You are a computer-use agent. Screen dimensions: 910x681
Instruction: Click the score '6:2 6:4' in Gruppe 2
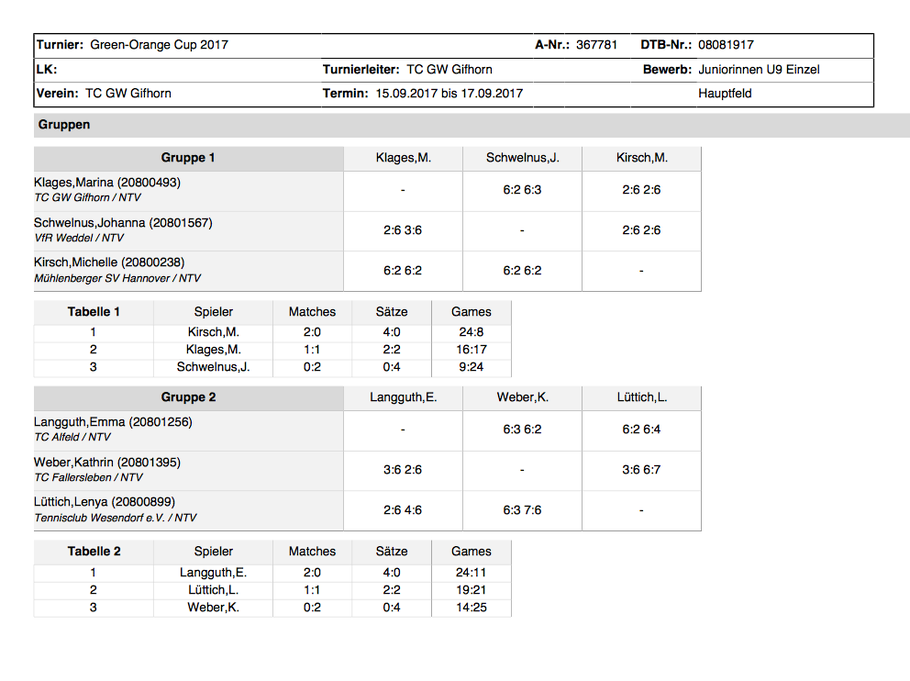click(x=641, y=430)
